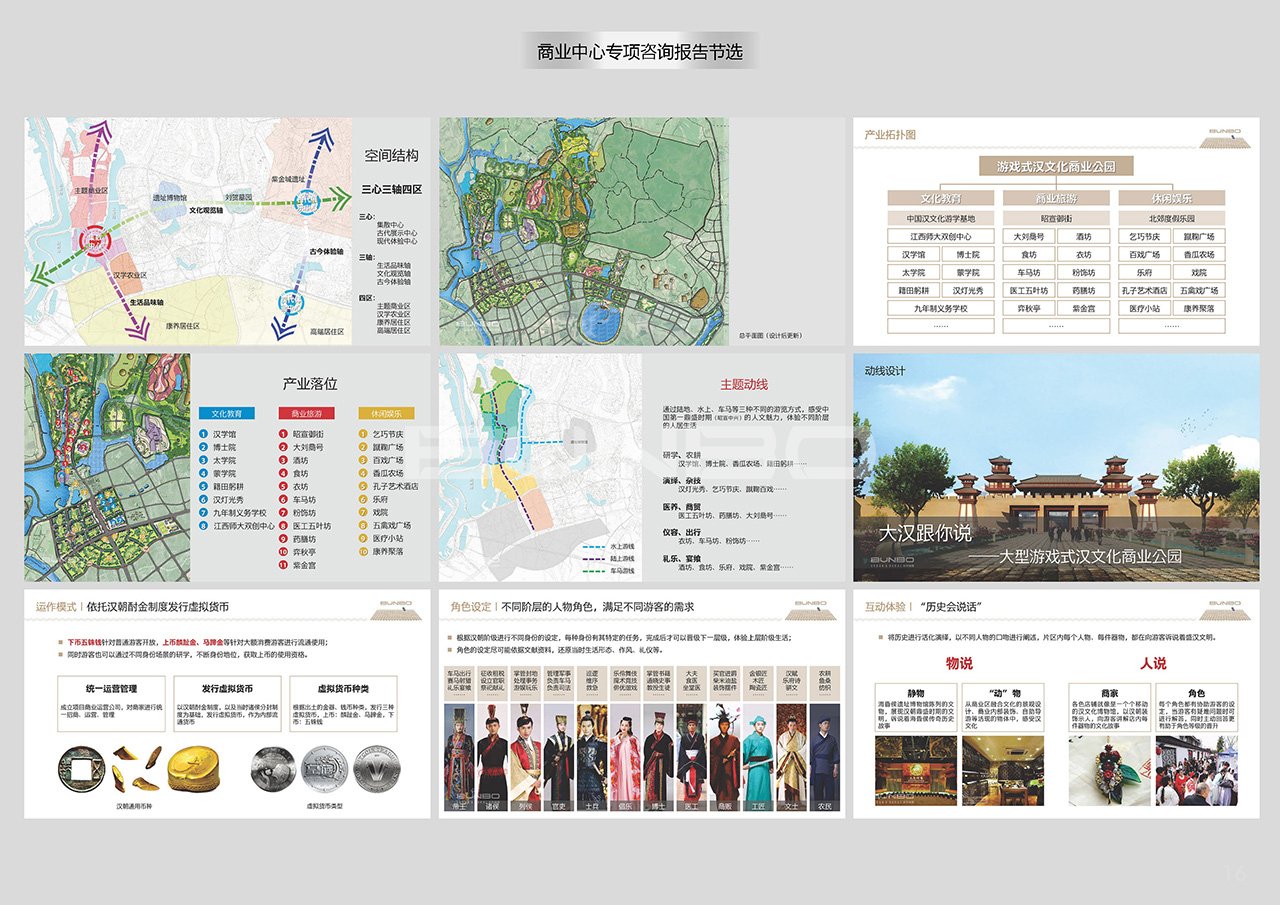Screen dimensions: 1280x905
Task: Open the 帝王 character costume photo
Action: point(459,755)
